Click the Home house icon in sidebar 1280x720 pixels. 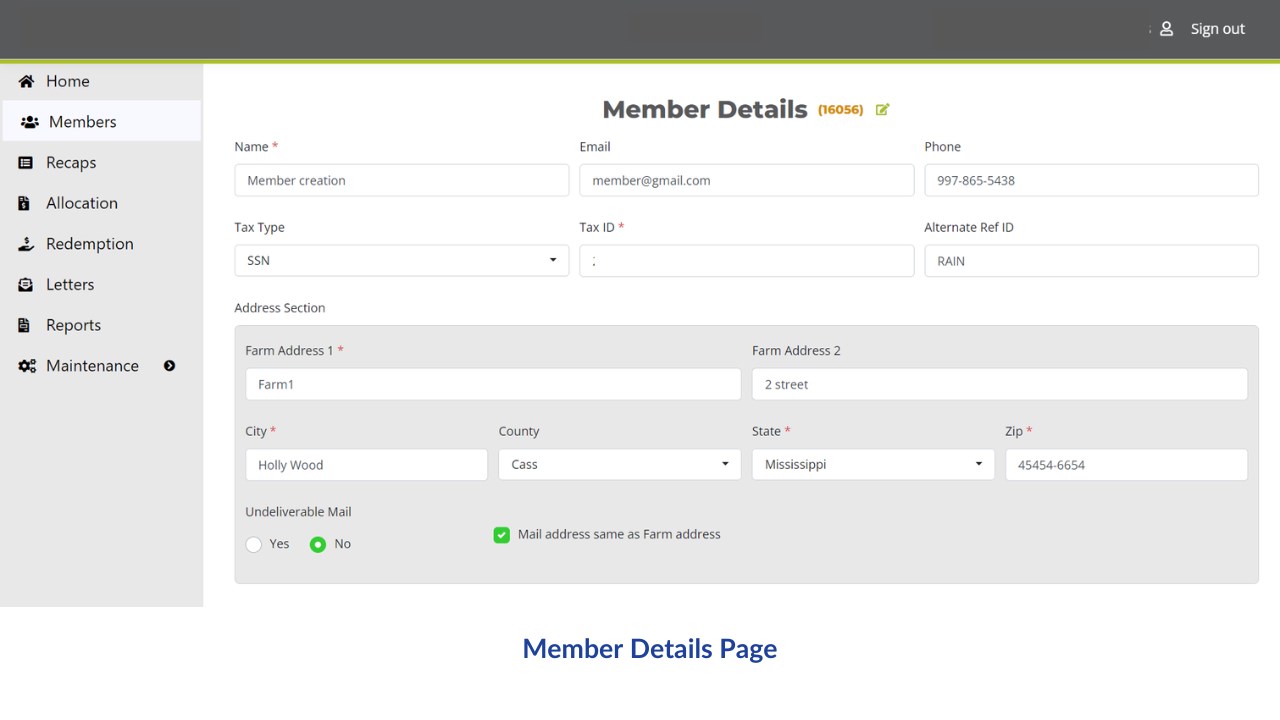click(26, 81)
